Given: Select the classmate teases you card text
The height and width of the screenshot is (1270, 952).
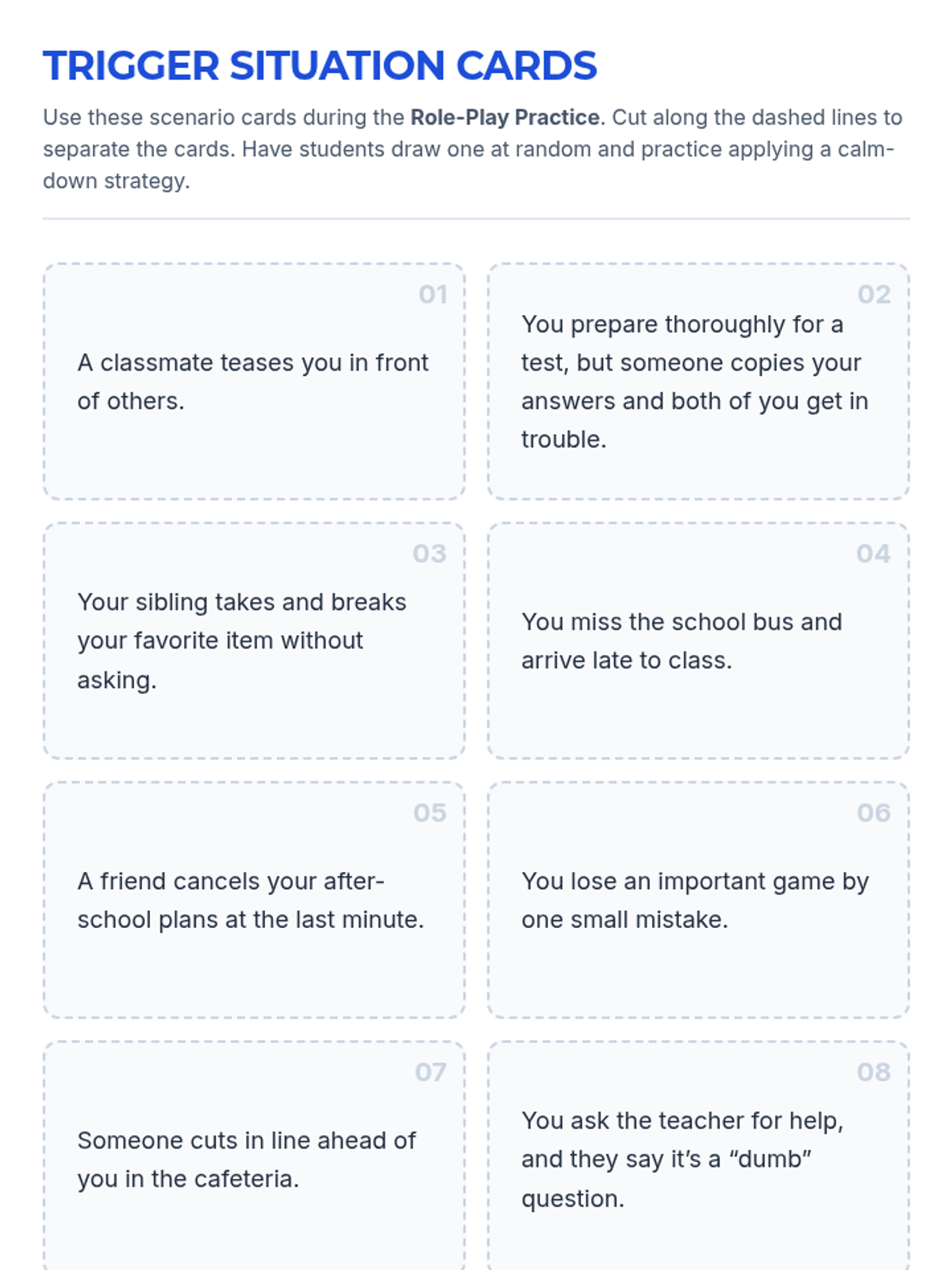Looking at the screenshot, I should point(252,382).
